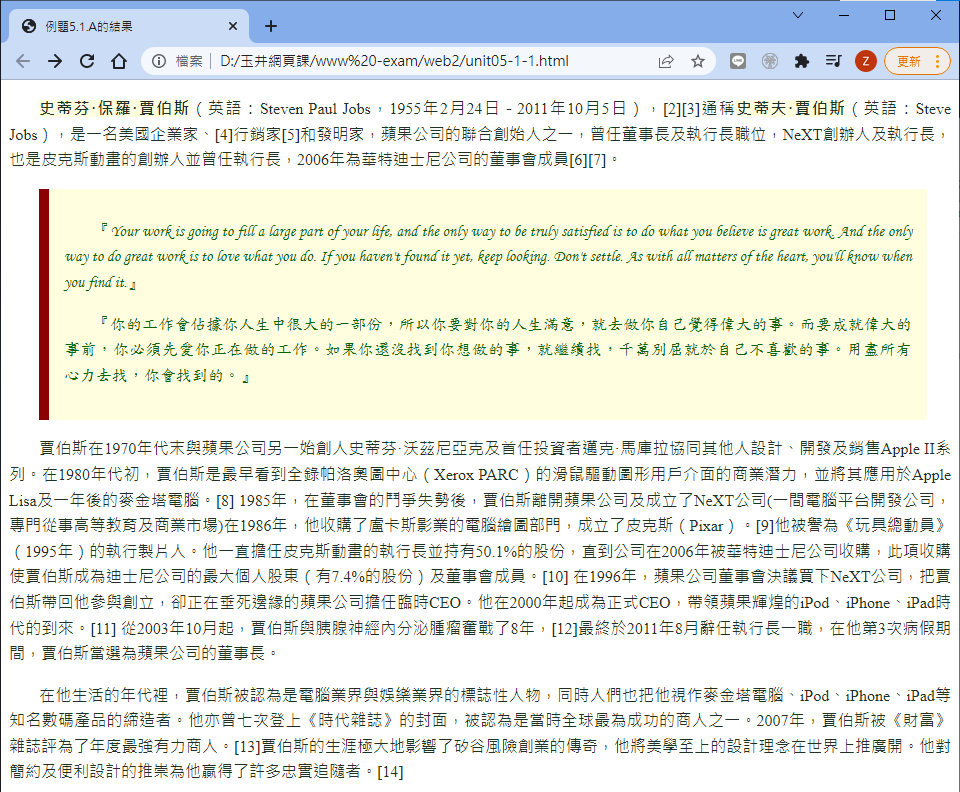Reload the current page
Viewport: 960px width, 792px height.
click(87, 61)
